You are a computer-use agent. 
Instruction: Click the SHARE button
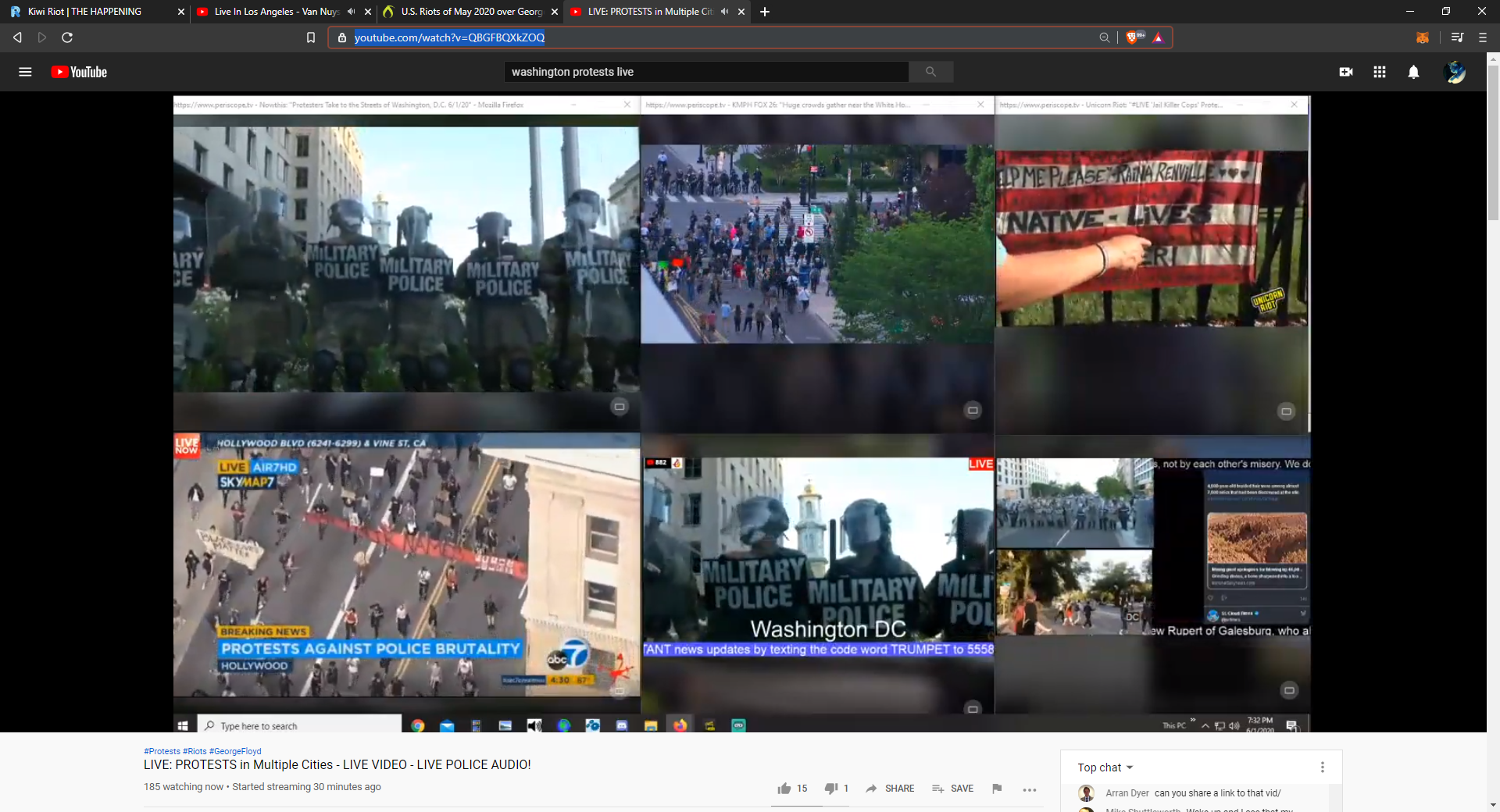(x=890, y=789)
